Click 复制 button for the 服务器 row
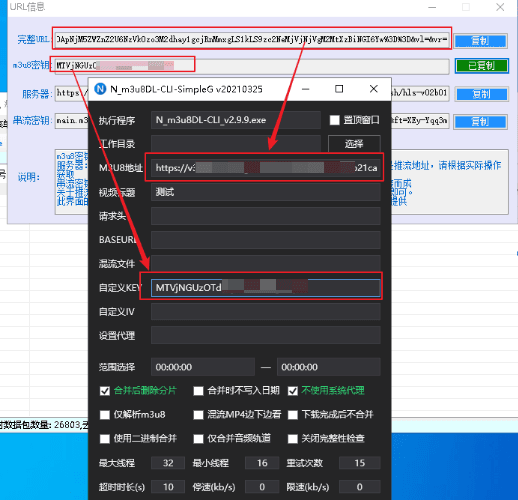The width and height of the screenshot is (518, 500). click(481, 94)
